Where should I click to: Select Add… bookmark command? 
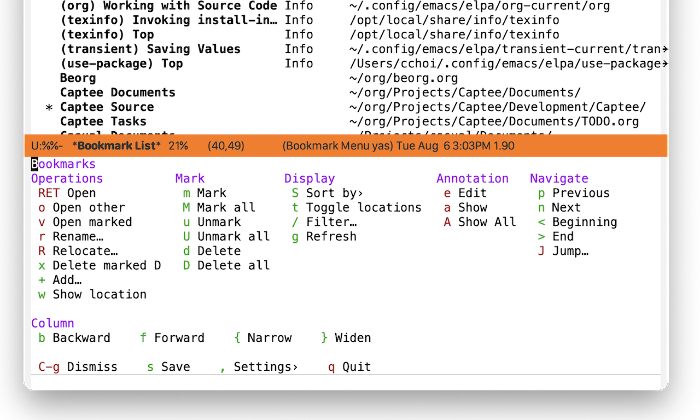click(60, 280)
